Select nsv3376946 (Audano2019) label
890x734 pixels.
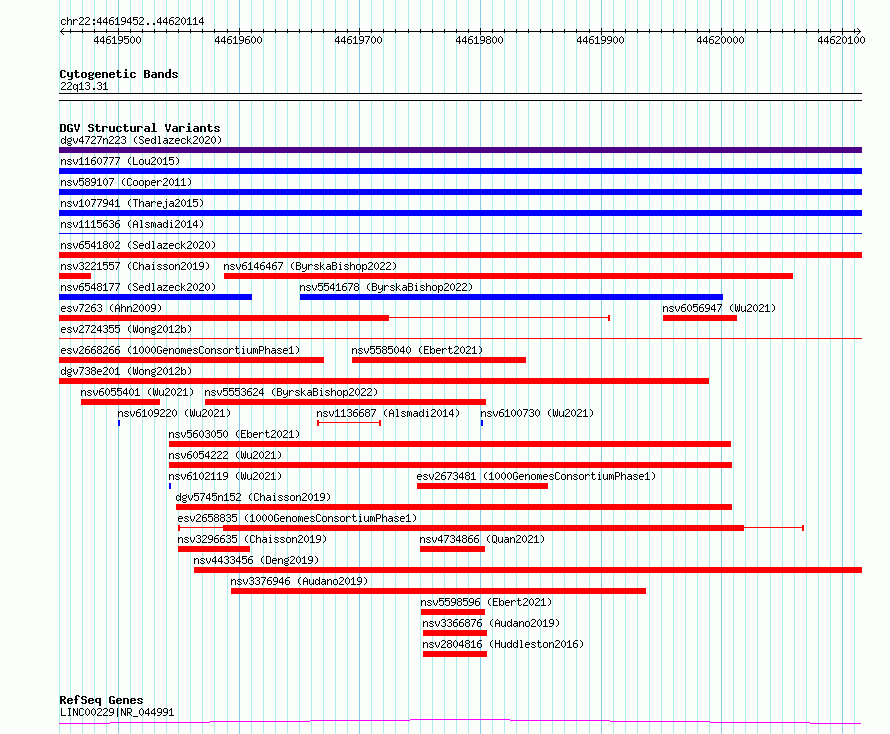[299, 581]
